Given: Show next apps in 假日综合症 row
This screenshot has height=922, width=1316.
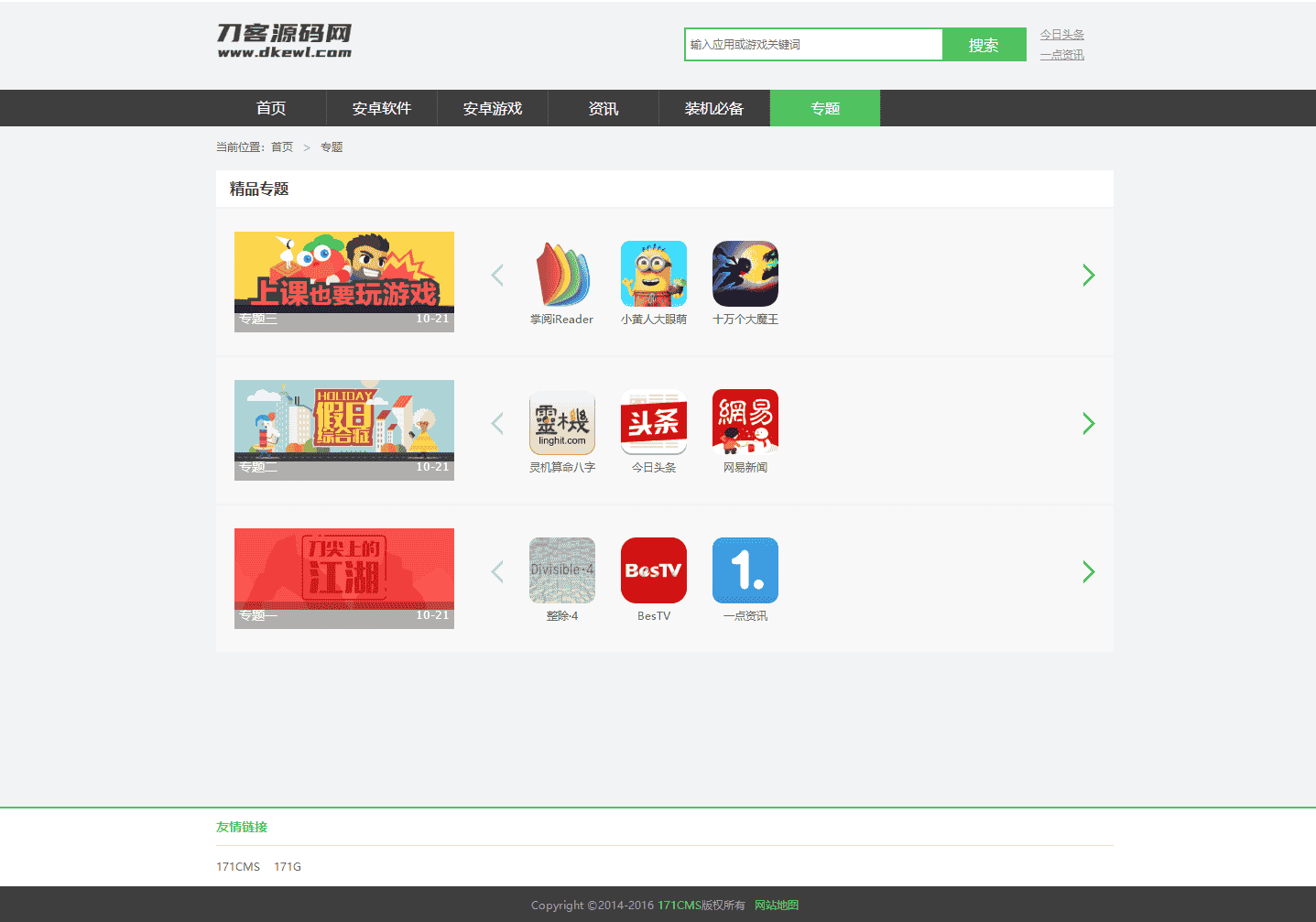Looking at the screenshot, I should 1089,423.
